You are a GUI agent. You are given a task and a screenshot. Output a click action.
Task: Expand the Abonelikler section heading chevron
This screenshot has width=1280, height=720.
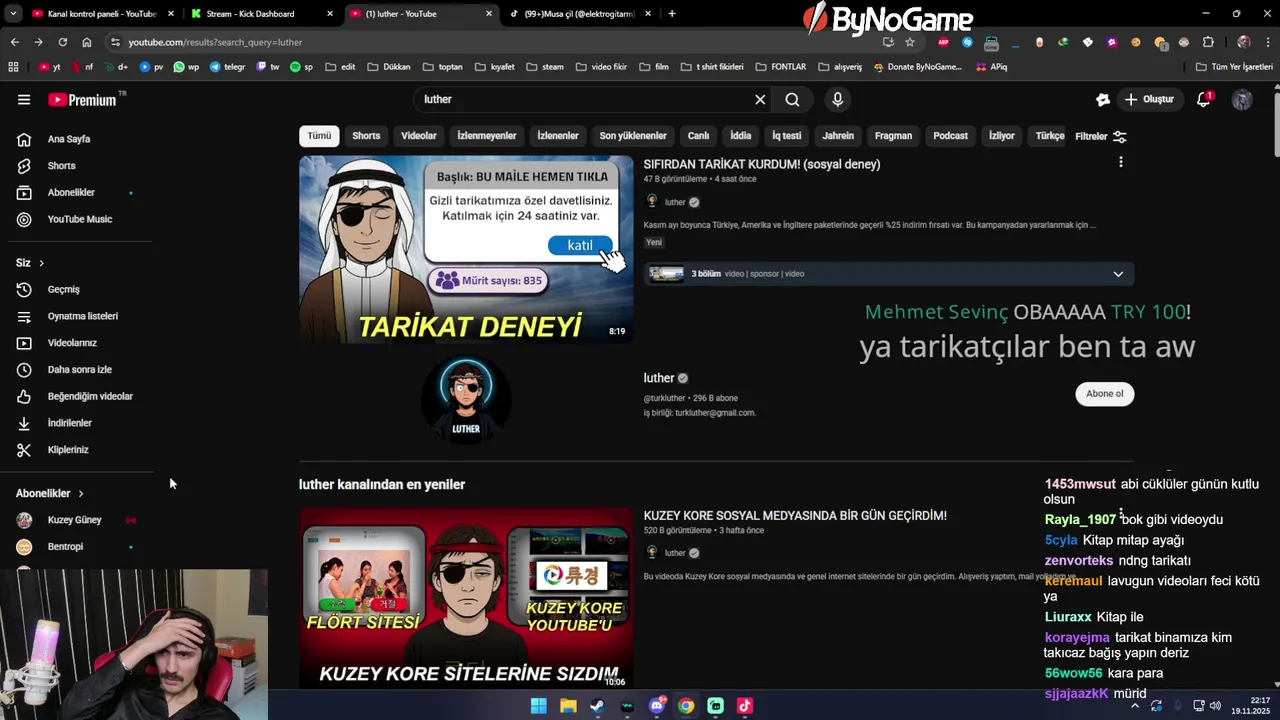(x=81, y=493)
